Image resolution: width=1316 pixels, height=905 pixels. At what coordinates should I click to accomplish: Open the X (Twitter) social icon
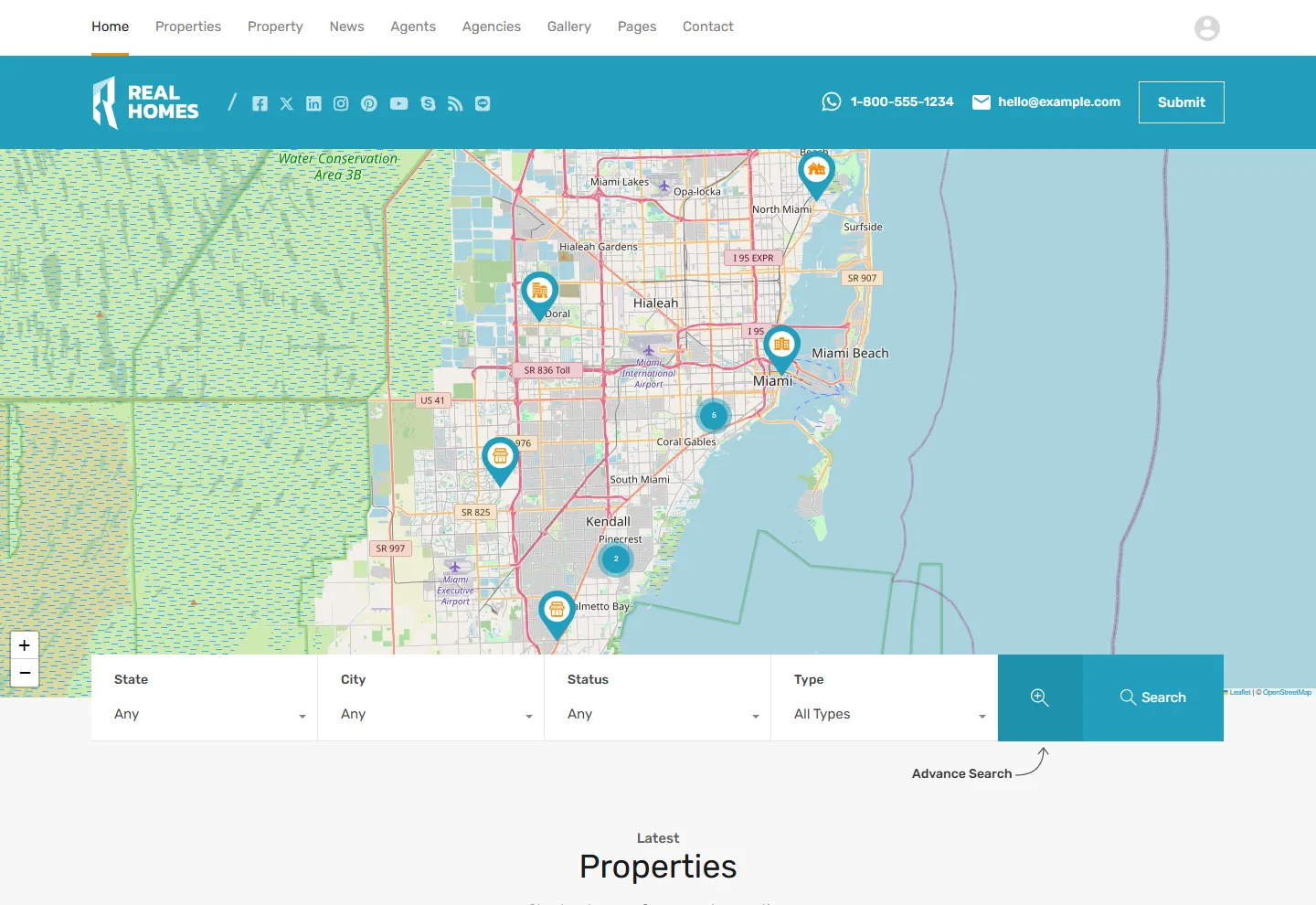click(x=287, y=103)
